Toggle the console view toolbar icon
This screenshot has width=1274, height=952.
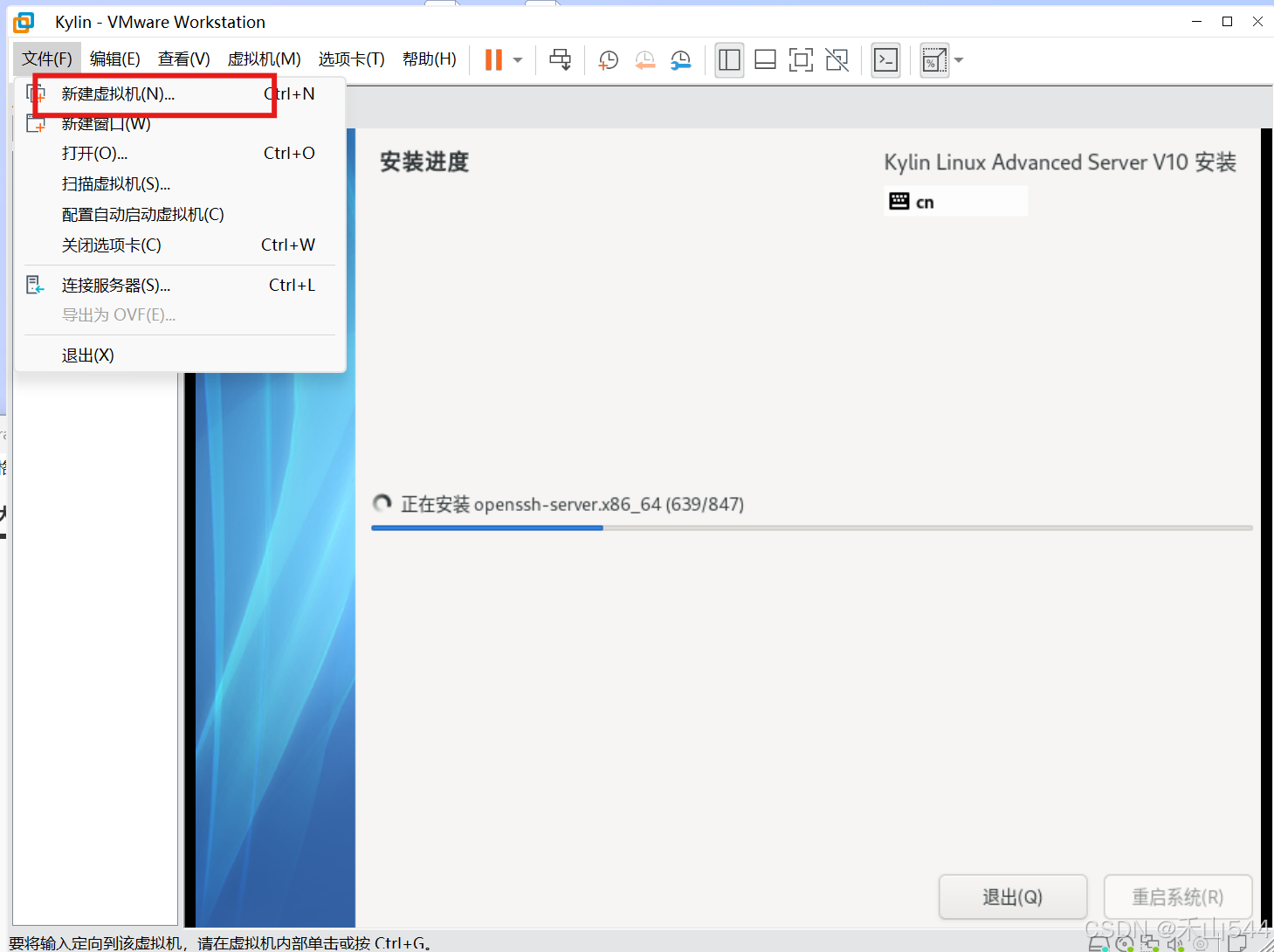click(885, 59)
